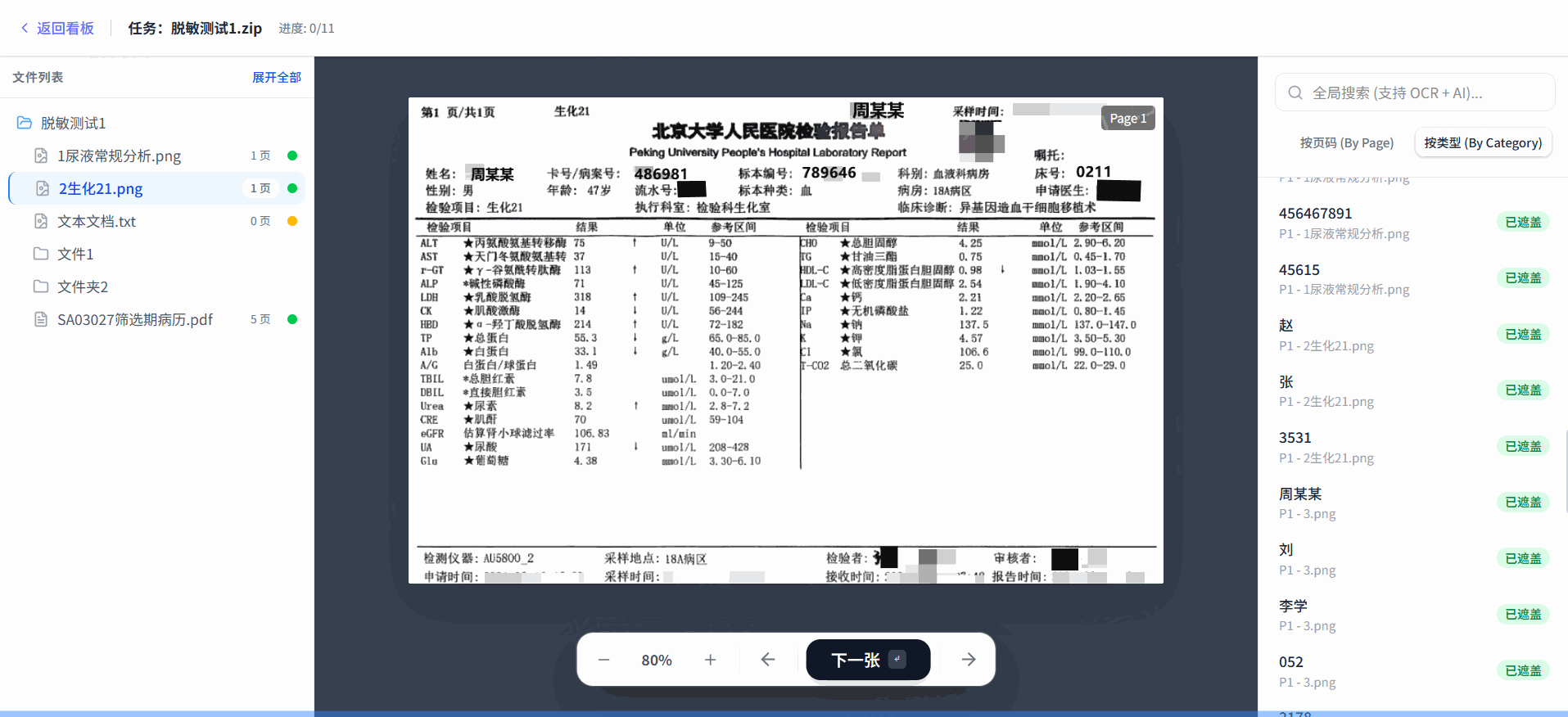Toggle 已遮盖 status for 张
Viewport: 1568px width, 717px height.
pyautogui.click(x=1523, y=390)
